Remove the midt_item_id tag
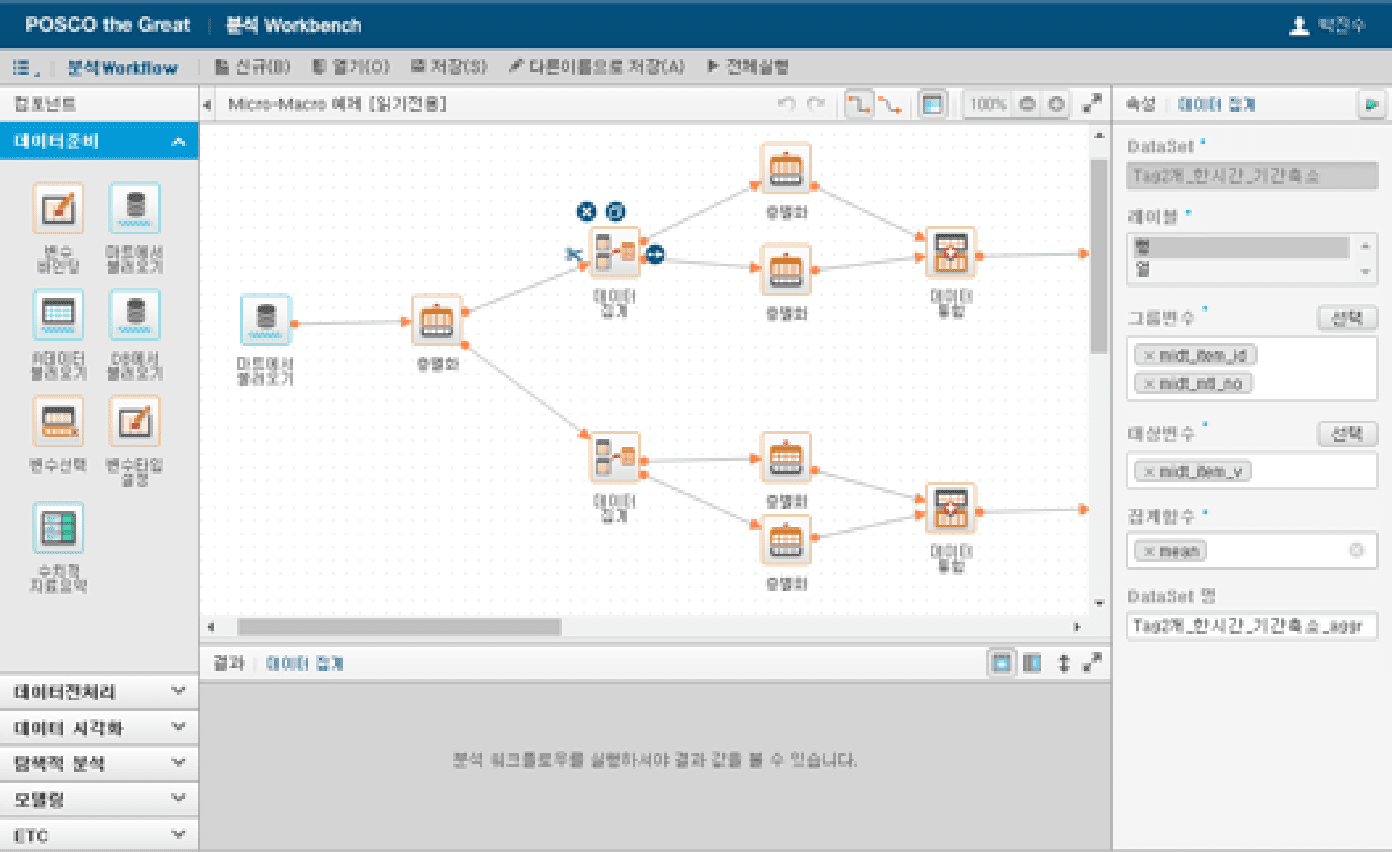 (x=1149, y=355)
